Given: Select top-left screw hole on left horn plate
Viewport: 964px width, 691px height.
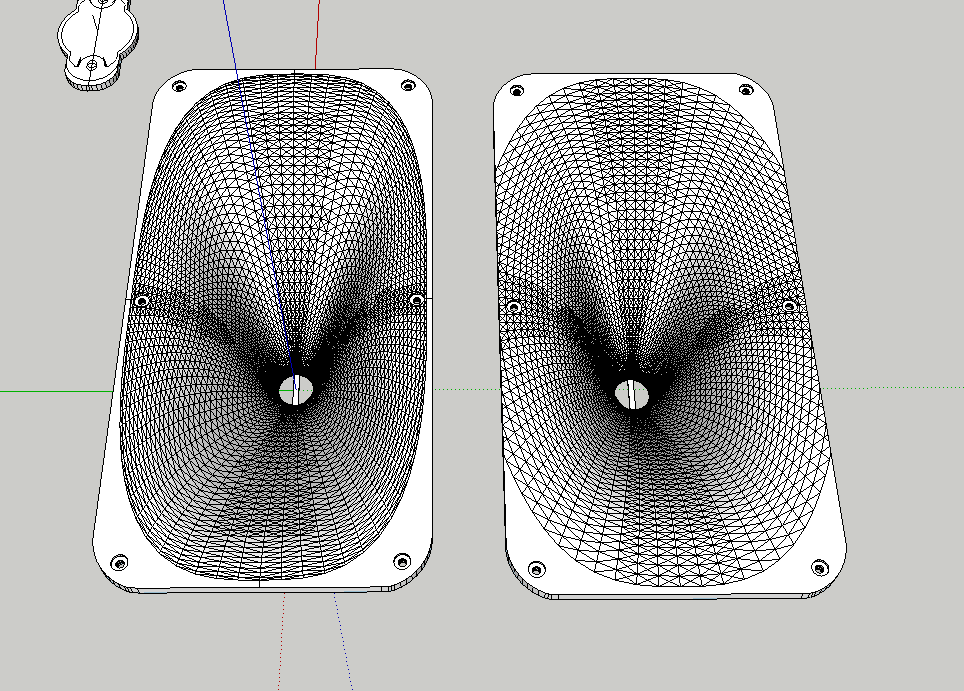Looking at the screenshot, I should pos(179,87).
